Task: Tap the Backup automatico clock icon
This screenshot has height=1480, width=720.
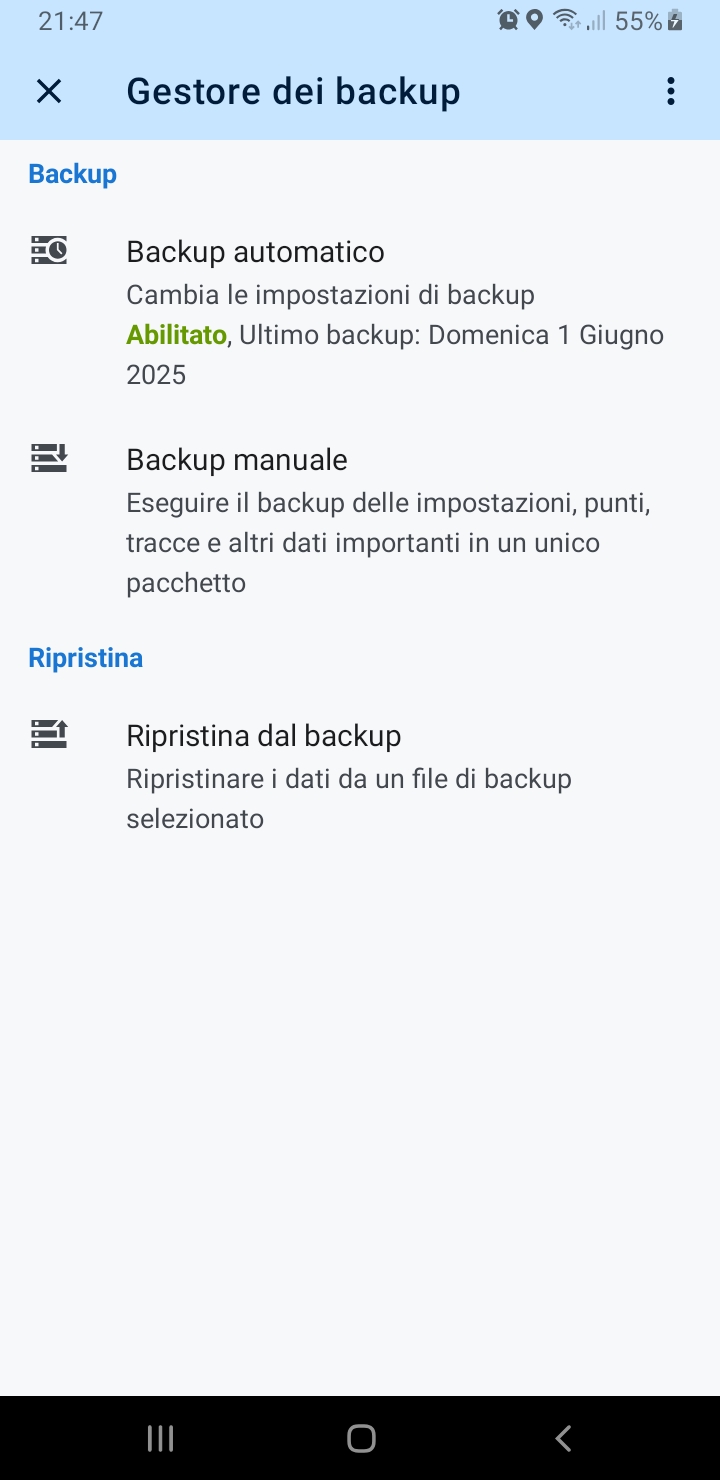Action: tap(49, 250)
